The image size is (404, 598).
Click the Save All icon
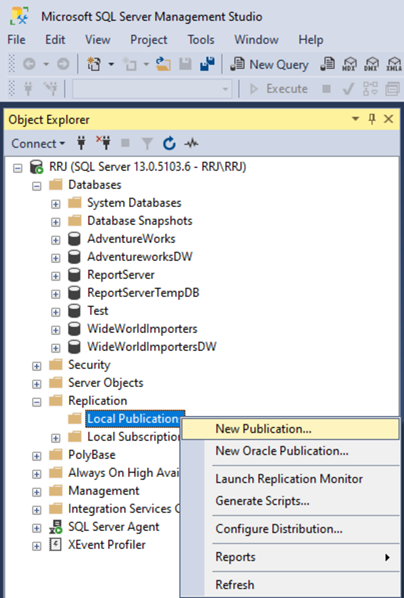click(x=207, y=64)
